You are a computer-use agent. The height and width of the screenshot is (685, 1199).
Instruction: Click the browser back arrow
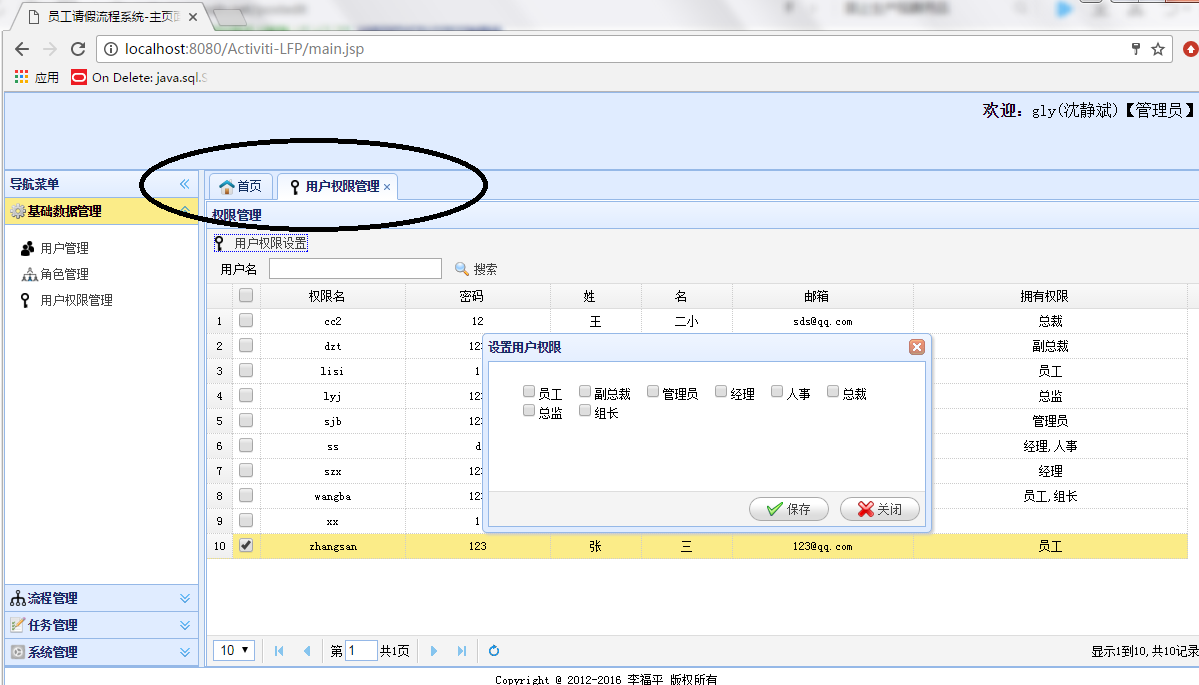(x=22, y=49)
